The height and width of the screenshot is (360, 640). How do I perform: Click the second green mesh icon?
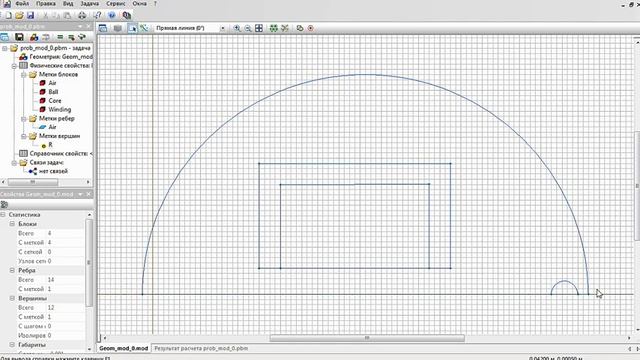285,28
